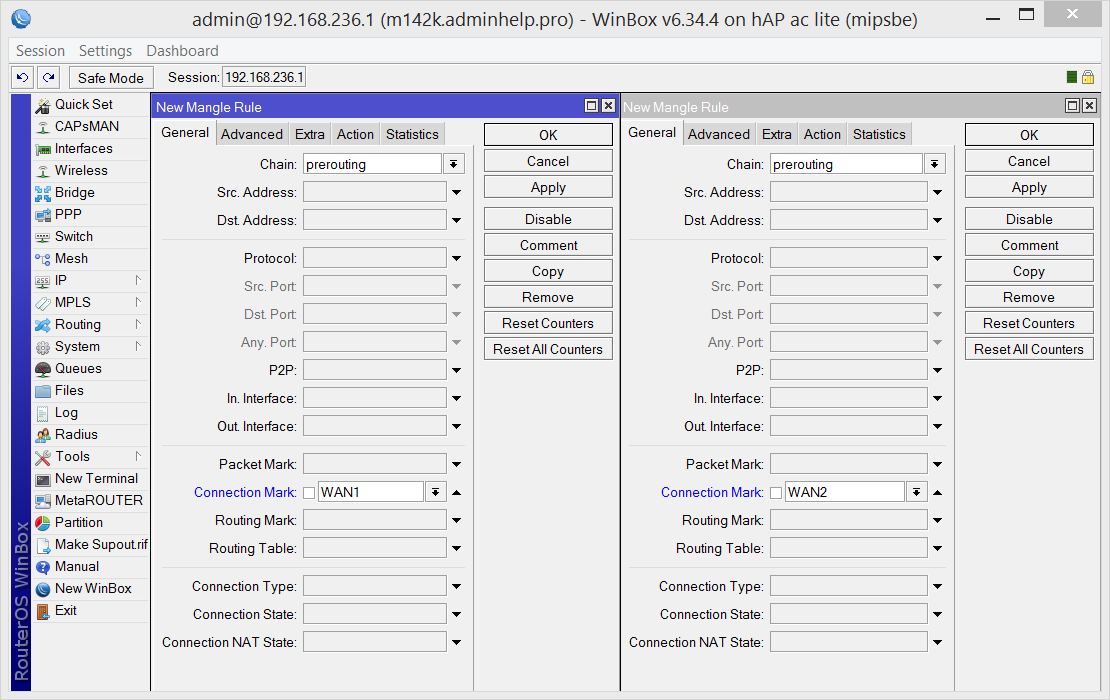The height and width of the screenshot is (700, 1110).
Task: Expand In. Interface in left window
Action: pos(457,398)
